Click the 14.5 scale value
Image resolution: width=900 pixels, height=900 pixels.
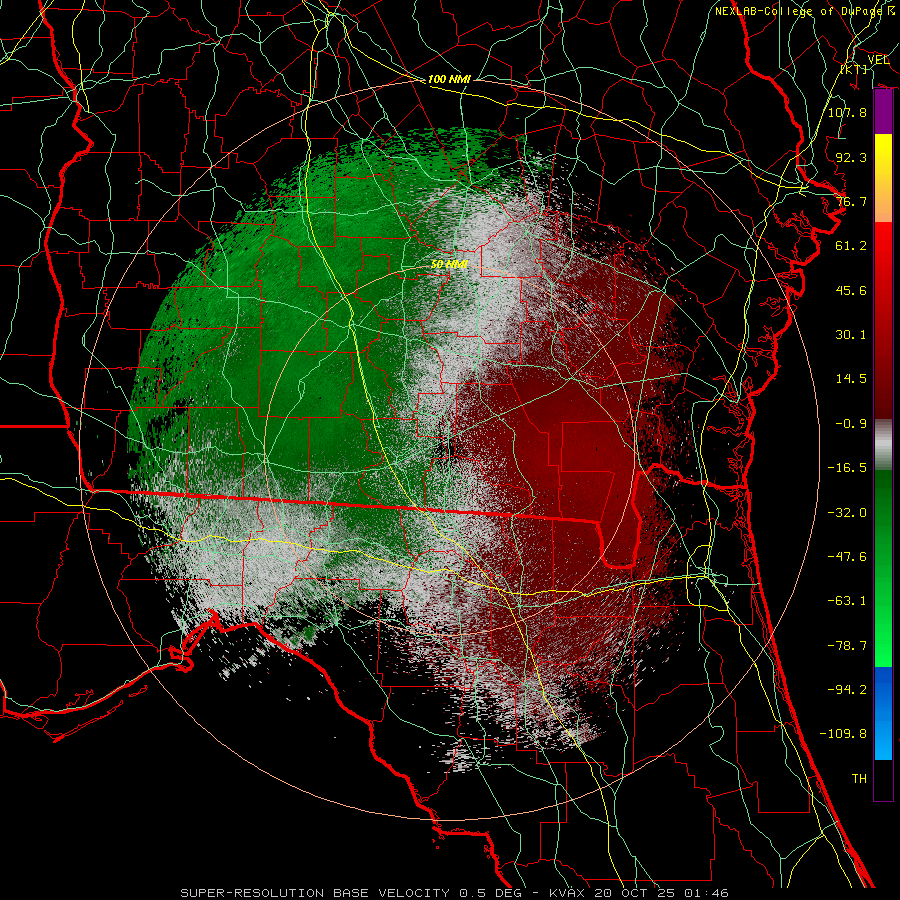click(x=851, y=379)
